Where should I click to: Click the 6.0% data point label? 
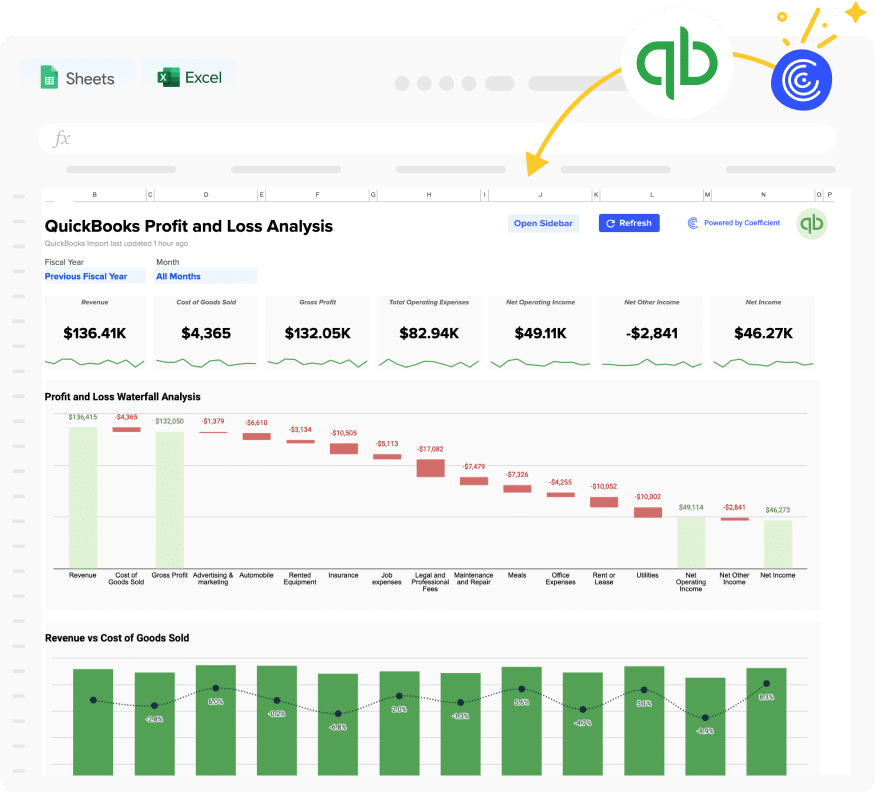click(x=215, y=701)
